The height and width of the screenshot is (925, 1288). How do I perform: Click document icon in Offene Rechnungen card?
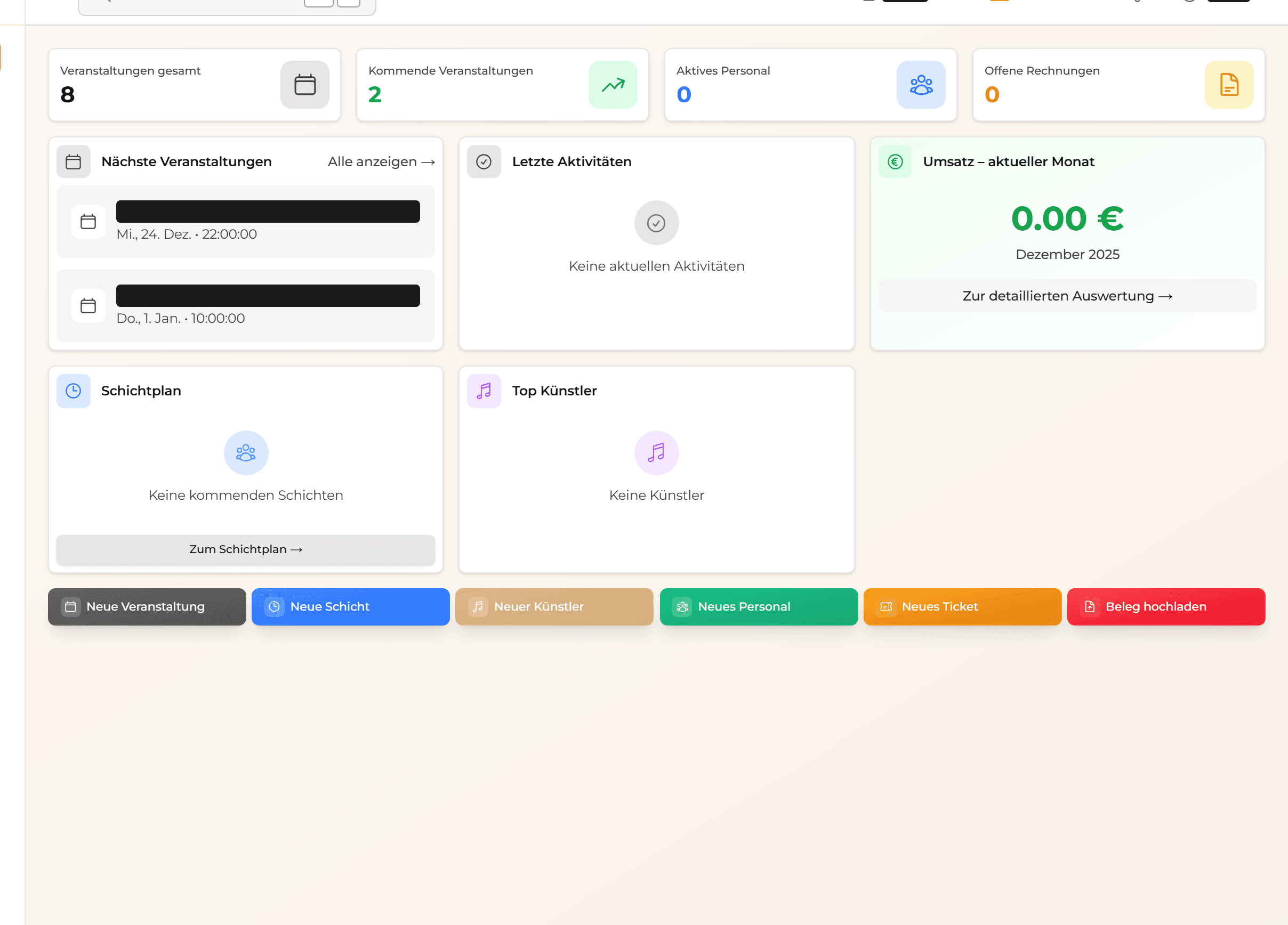[x=1228, y=85]
